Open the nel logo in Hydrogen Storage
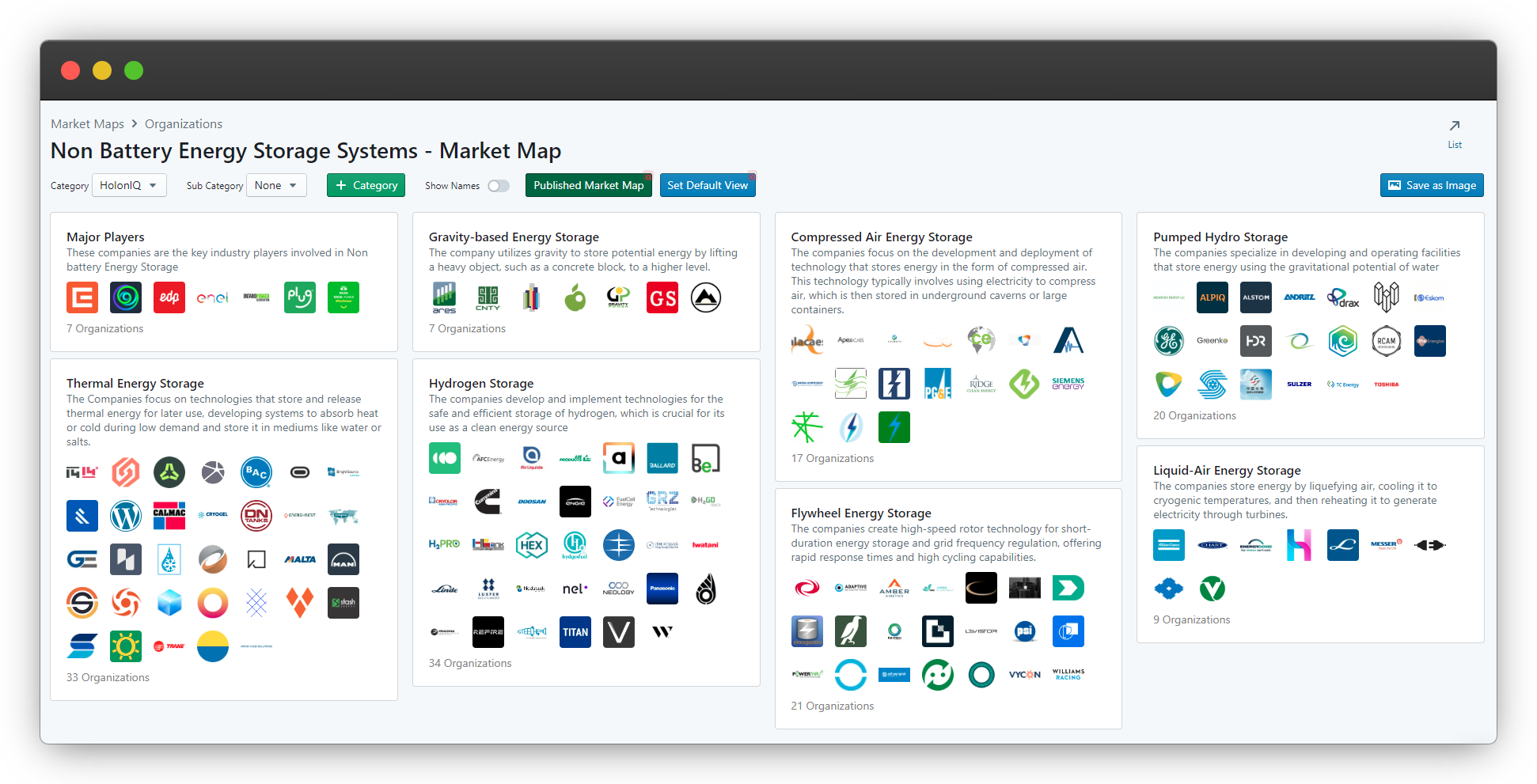1537x784 pixels. tap(575, 589)
